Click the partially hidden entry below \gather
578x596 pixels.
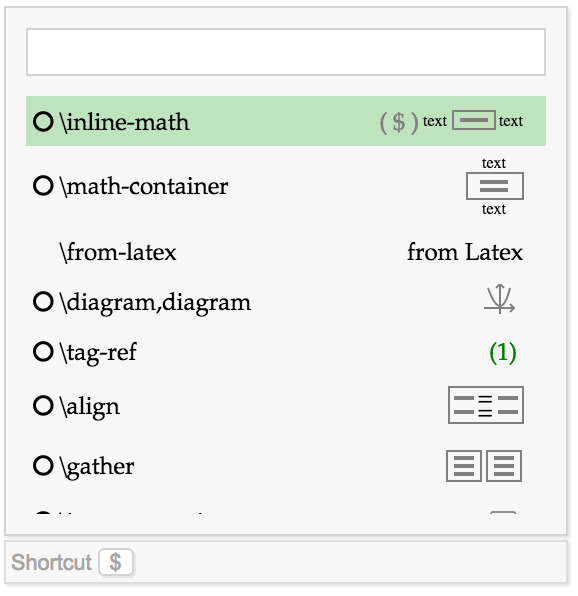coord(286,512)
